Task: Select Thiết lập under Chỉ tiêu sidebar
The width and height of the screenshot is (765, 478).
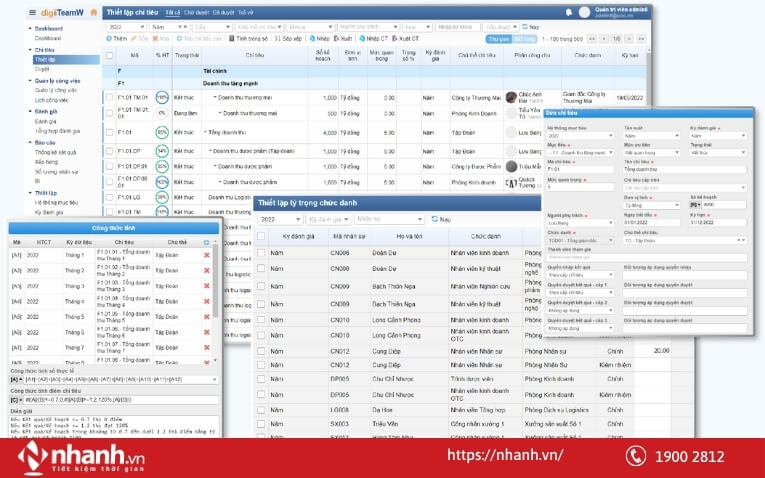Action: pyautogui.click(x=66, y=60)
